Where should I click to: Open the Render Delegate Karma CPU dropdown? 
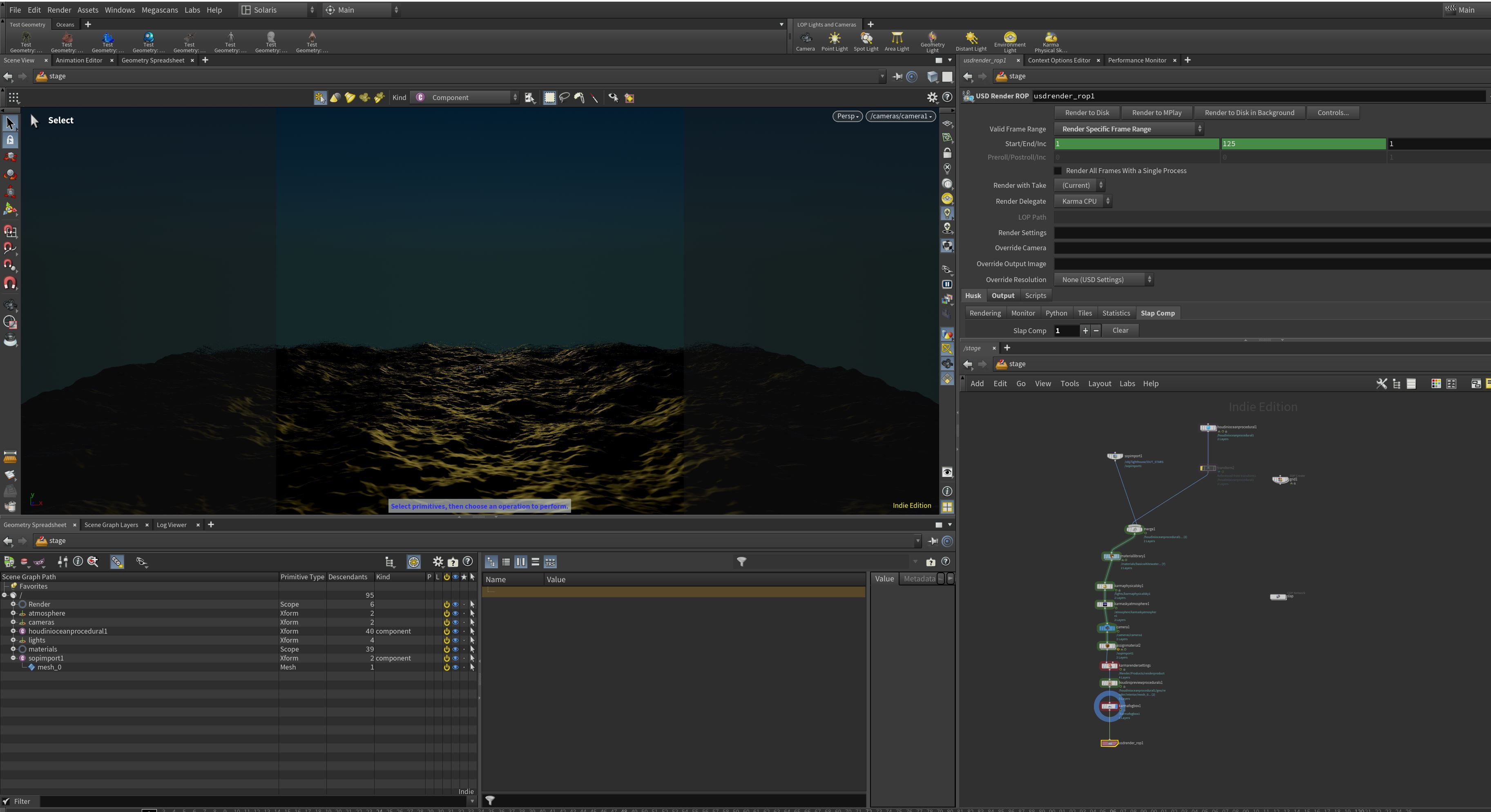[x=1083, y=201]
